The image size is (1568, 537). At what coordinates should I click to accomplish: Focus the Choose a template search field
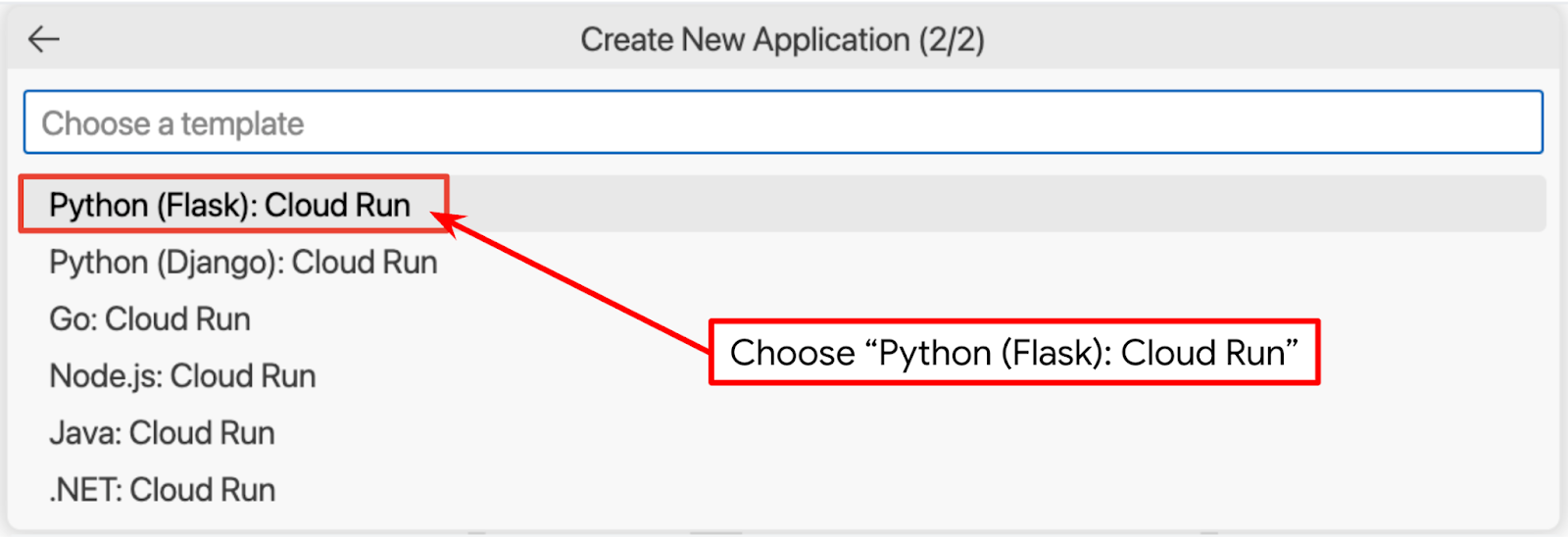pyautogui.click(x=782, y=122)
